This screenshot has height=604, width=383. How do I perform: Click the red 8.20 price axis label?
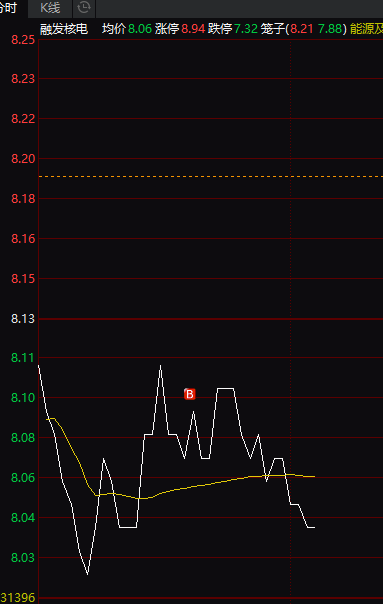click(x=23, y=158)
